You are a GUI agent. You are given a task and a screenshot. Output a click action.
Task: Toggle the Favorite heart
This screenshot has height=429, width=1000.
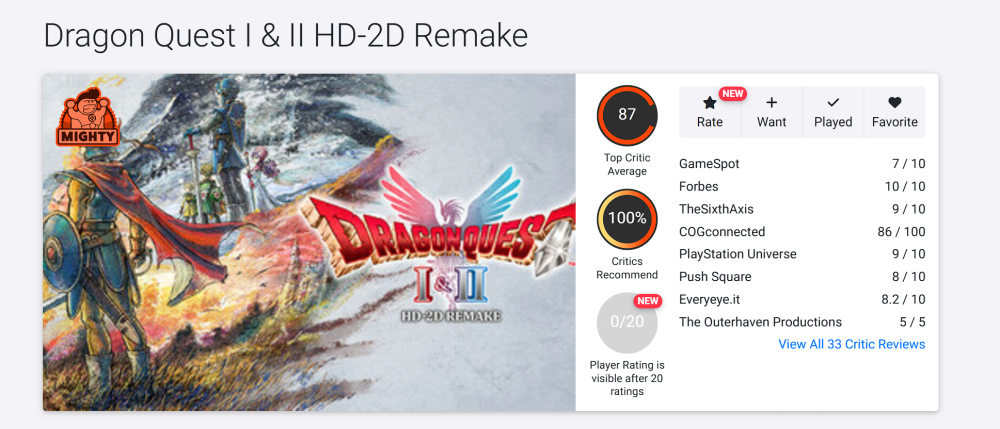[895, 112]
